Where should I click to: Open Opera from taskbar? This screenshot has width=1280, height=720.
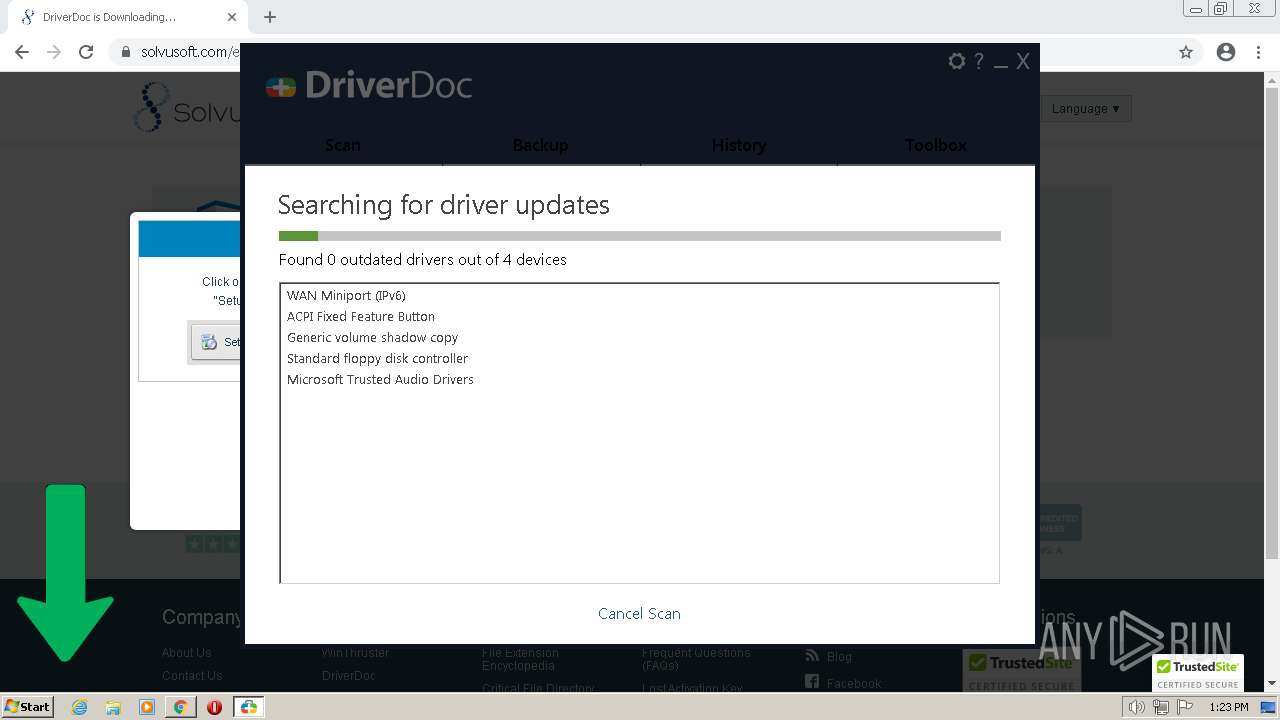click(214, 707)
